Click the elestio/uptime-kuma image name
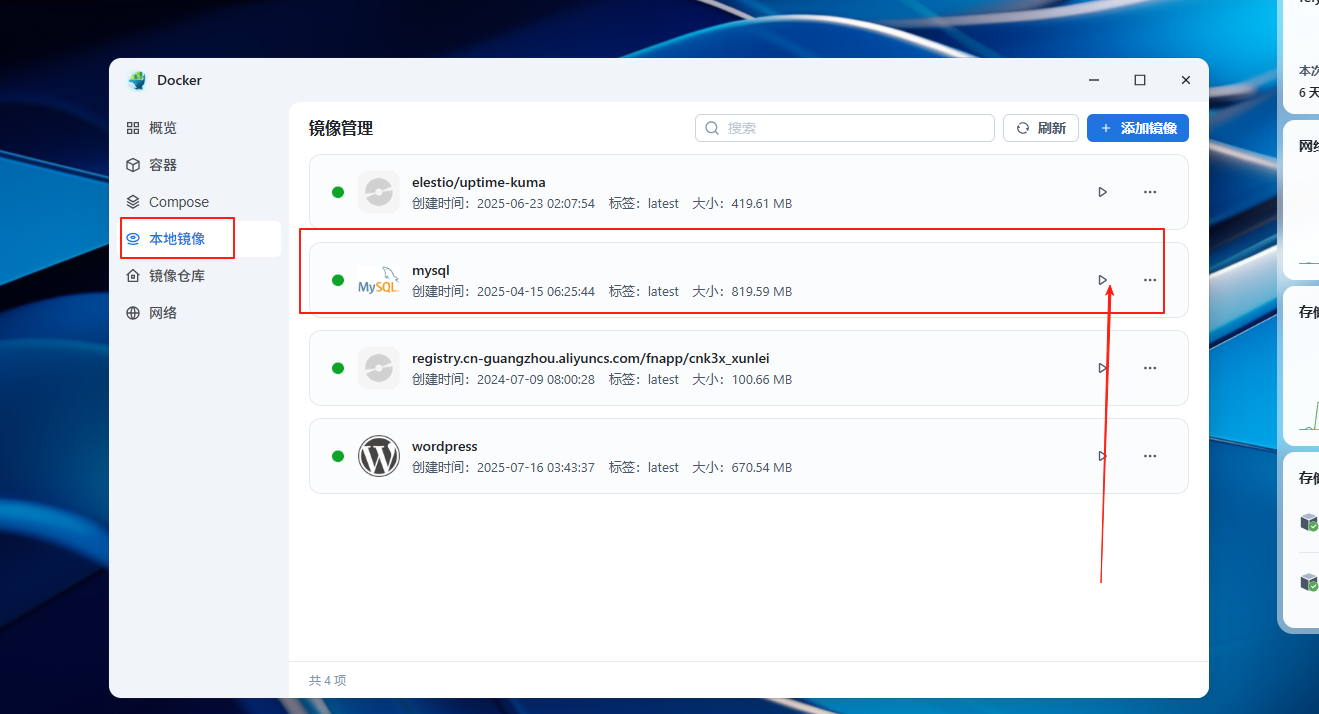 [479, 183]
